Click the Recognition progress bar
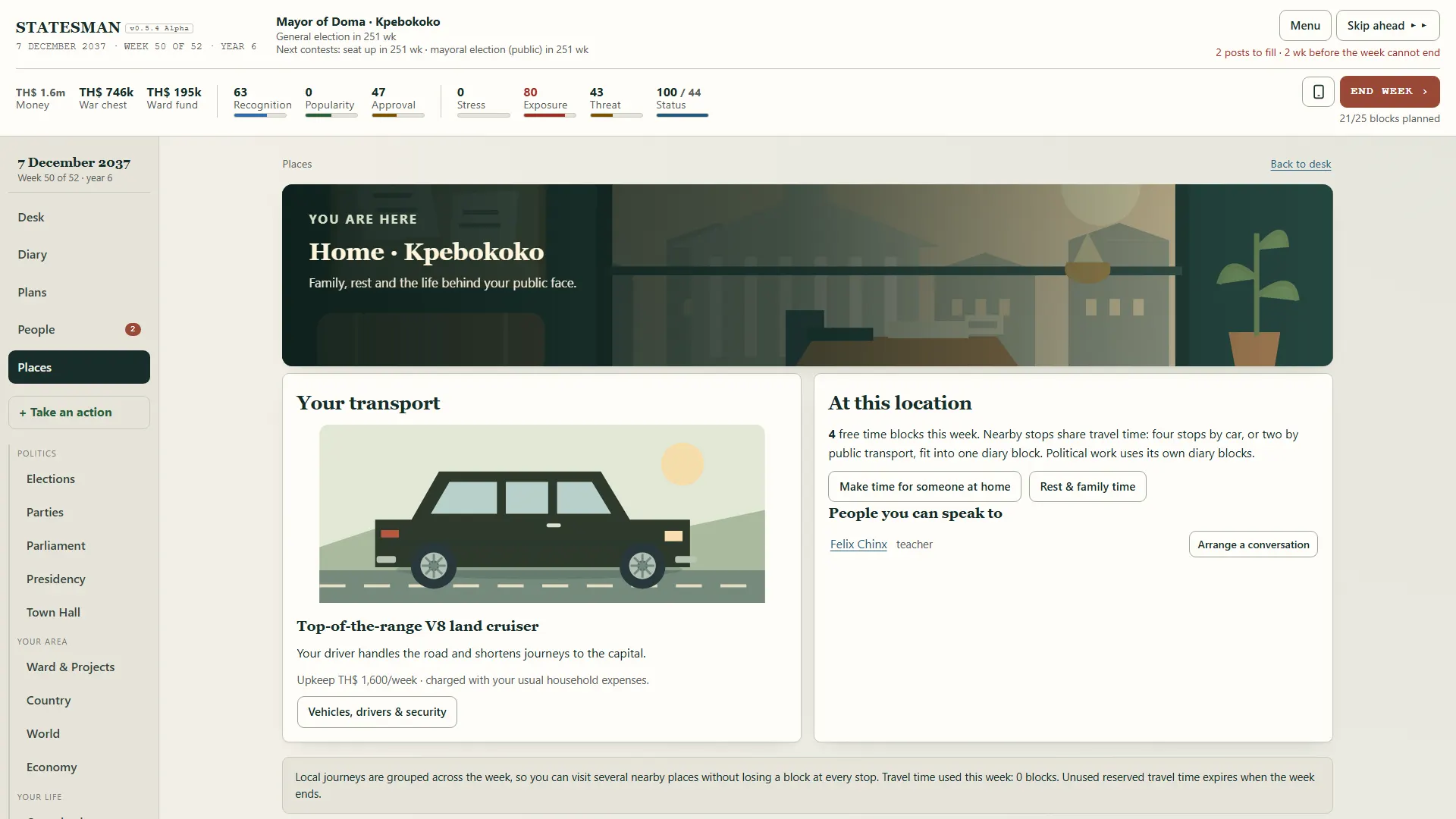The width and height of the screenshot is (1456, 819). point(260,115)
